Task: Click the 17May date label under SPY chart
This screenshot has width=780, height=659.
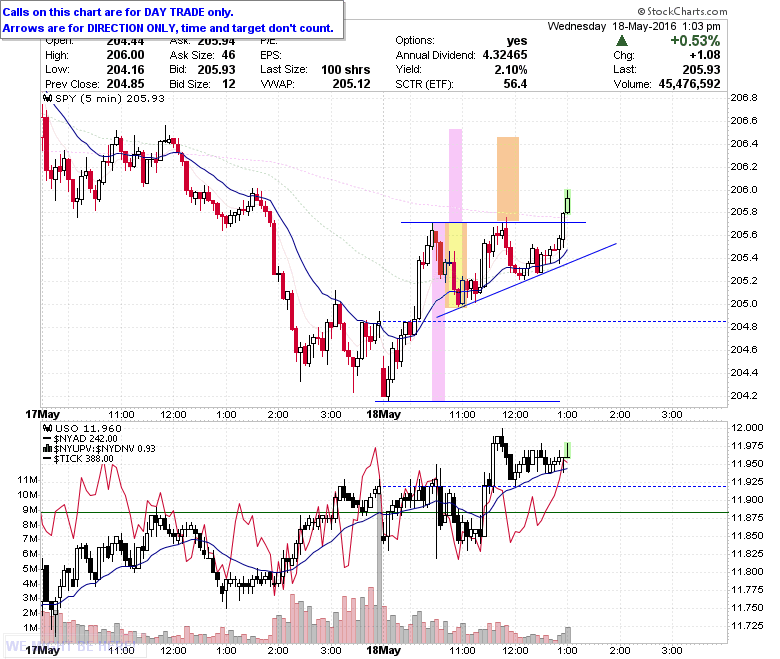Action: coord(43,414)
